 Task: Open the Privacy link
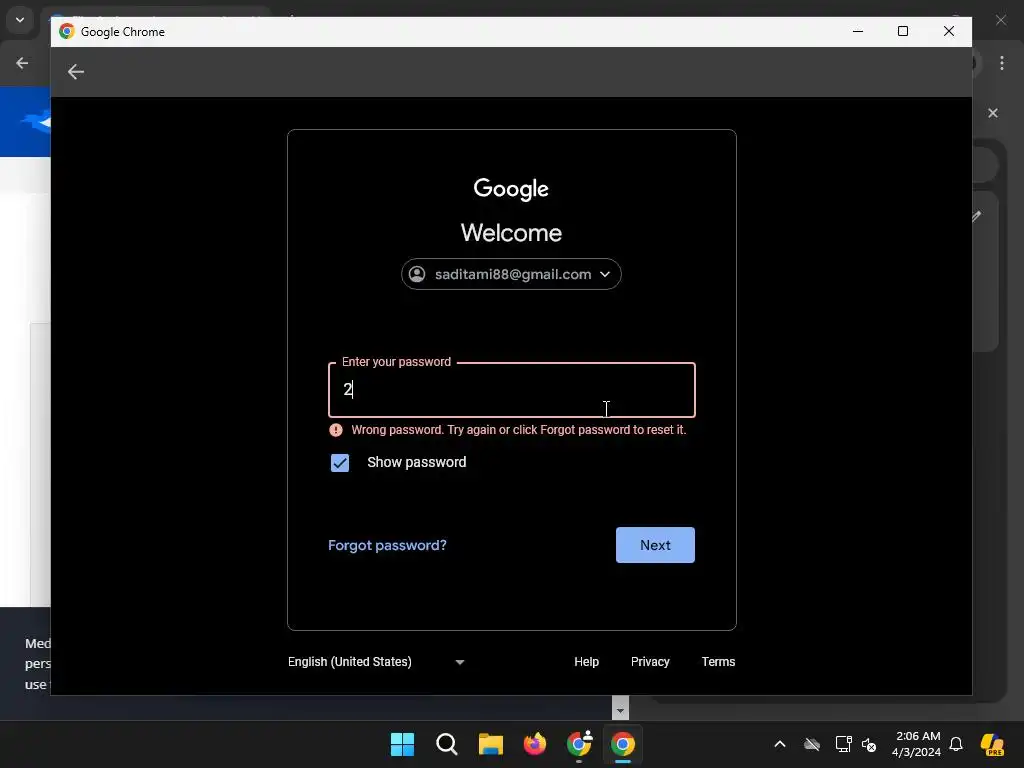coord(650,662)
